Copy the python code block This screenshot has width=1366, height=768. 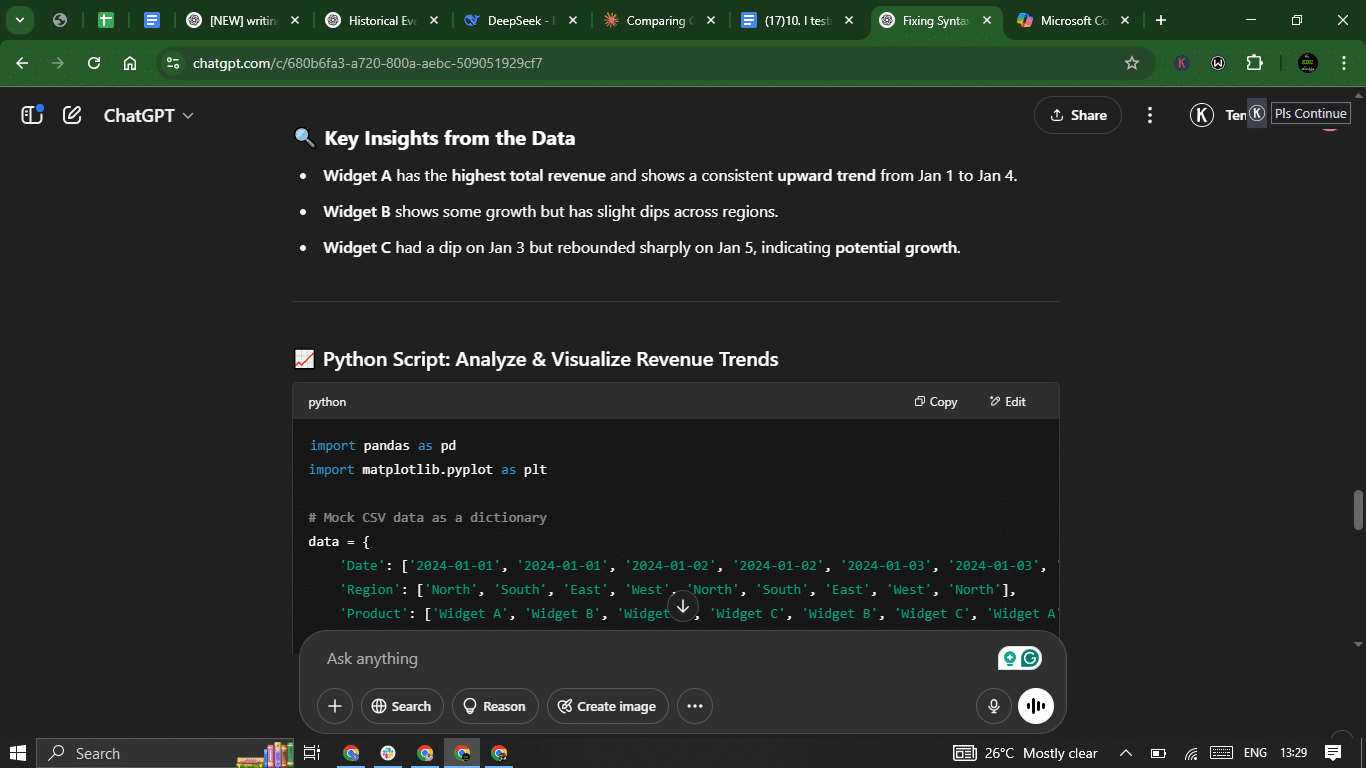coord(936,401)
